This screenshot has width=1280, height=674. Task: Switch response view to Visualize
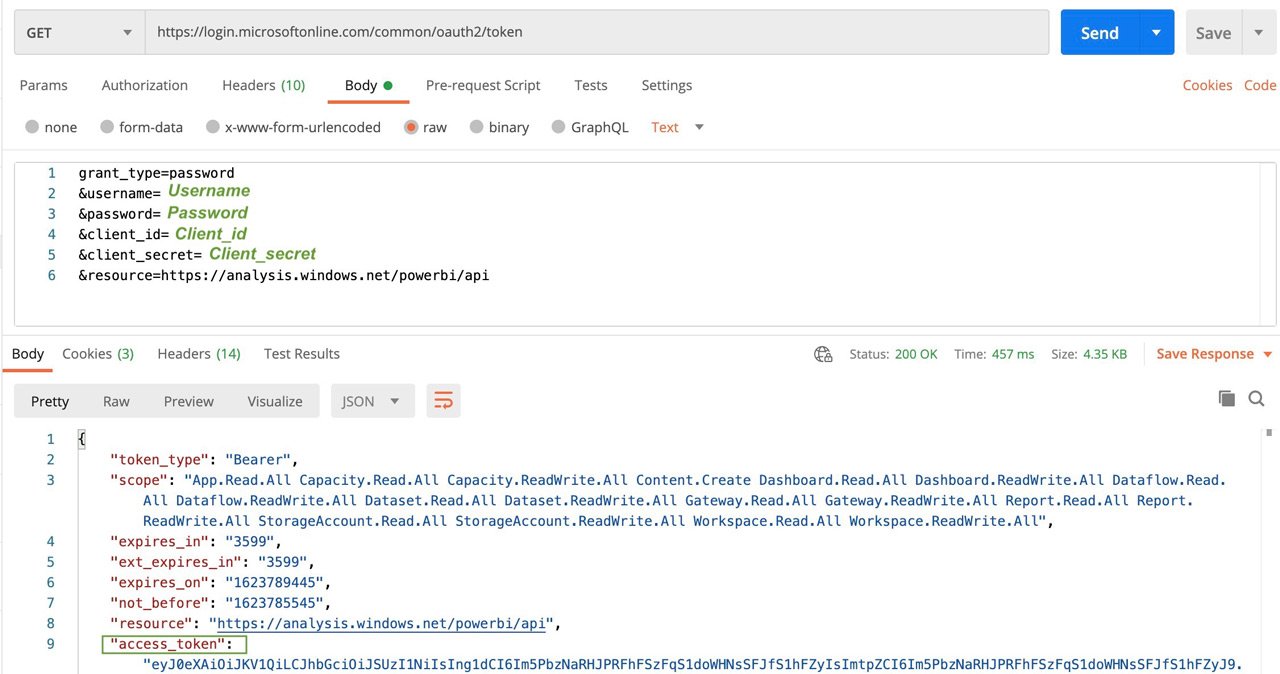click(275, 401)
